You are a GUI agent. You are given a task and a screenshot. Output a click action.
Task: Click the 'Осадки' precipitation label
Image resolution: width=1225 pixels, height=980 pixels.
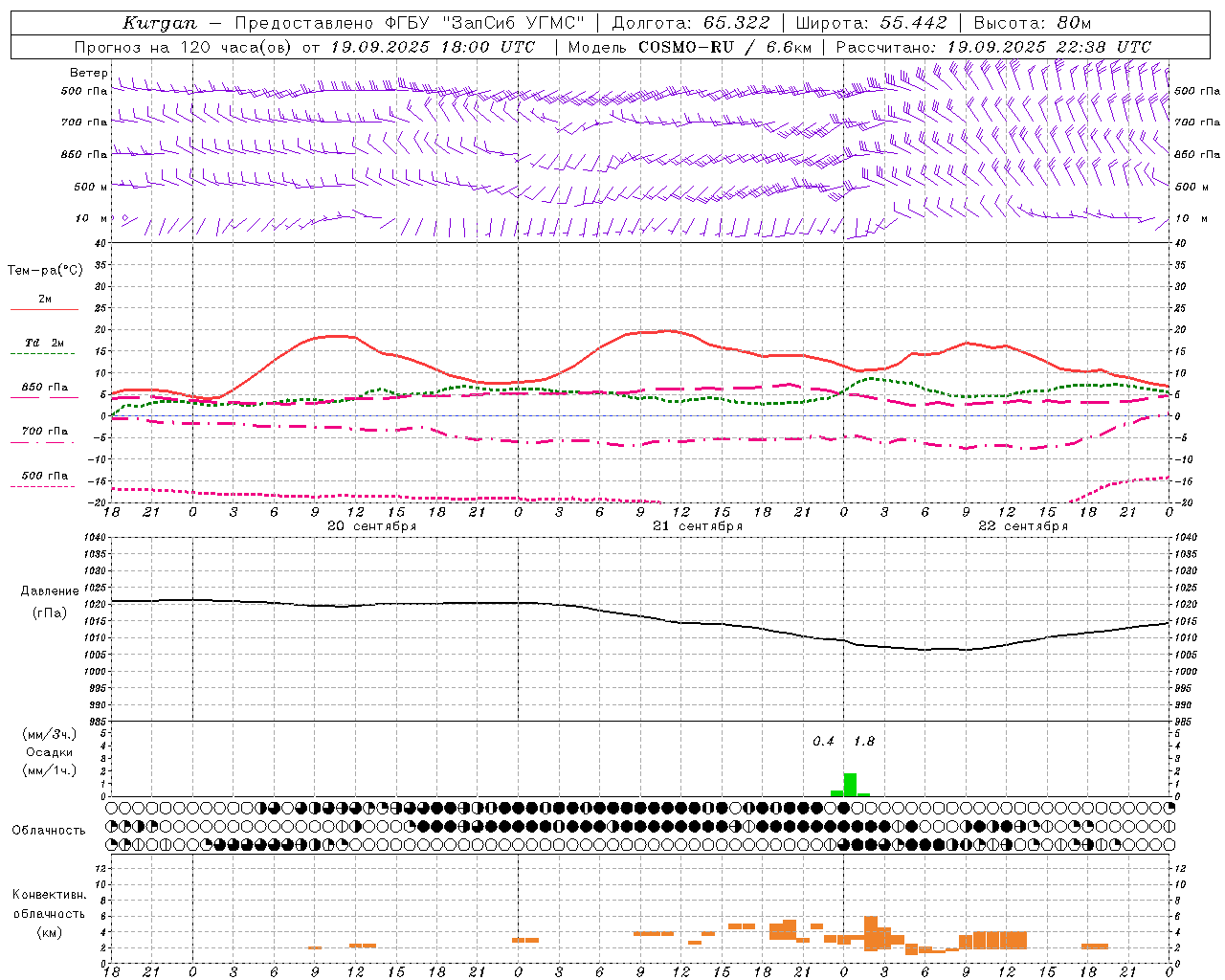click(50, 752)
